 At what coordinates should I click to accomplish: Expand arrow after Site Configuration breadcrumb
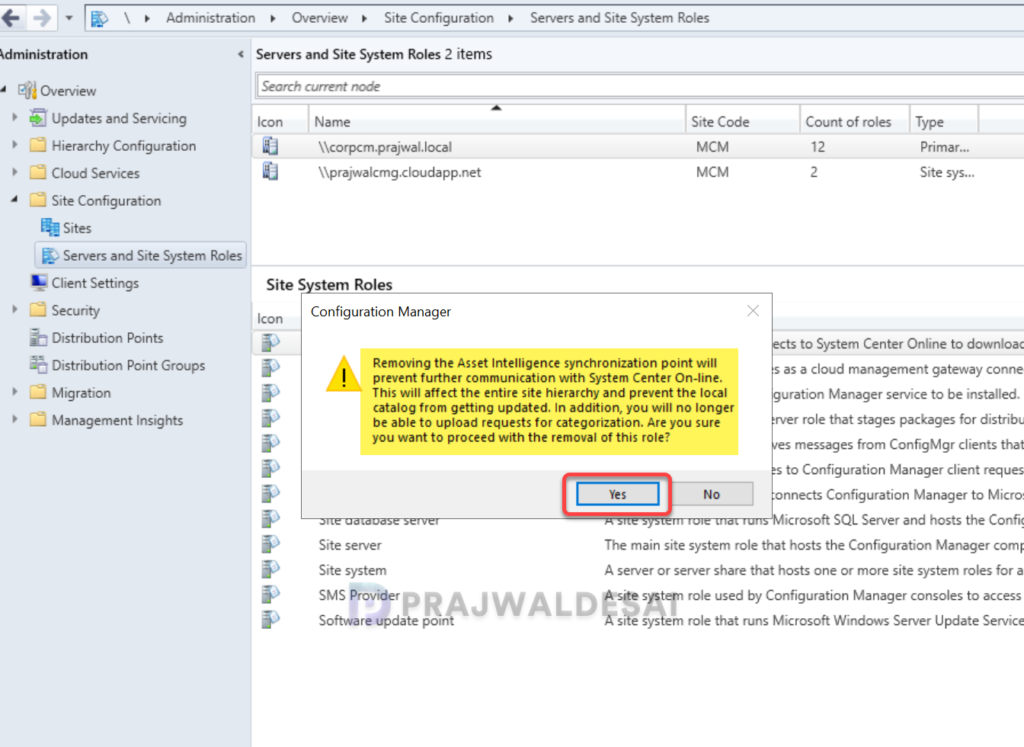click(x=511, y=18)
